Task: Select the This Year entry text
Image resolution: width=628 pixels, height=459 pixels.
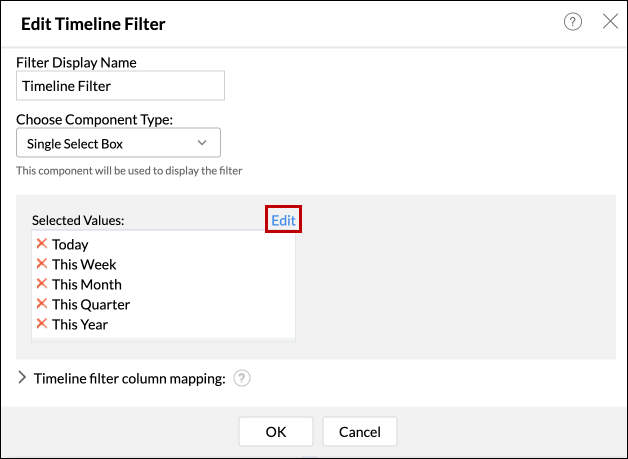Action: tap(80, 324)
